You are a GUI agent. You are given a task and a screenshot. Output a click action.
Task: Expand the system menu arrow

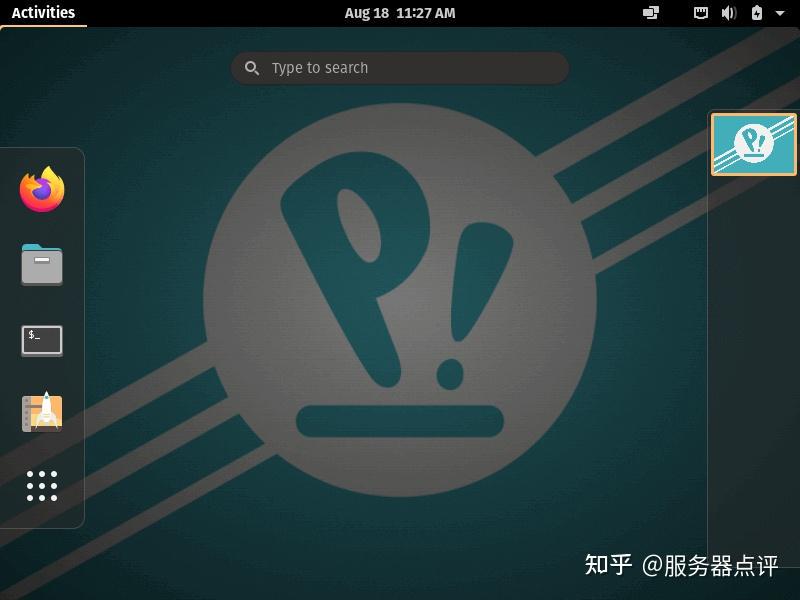point(780,13)
